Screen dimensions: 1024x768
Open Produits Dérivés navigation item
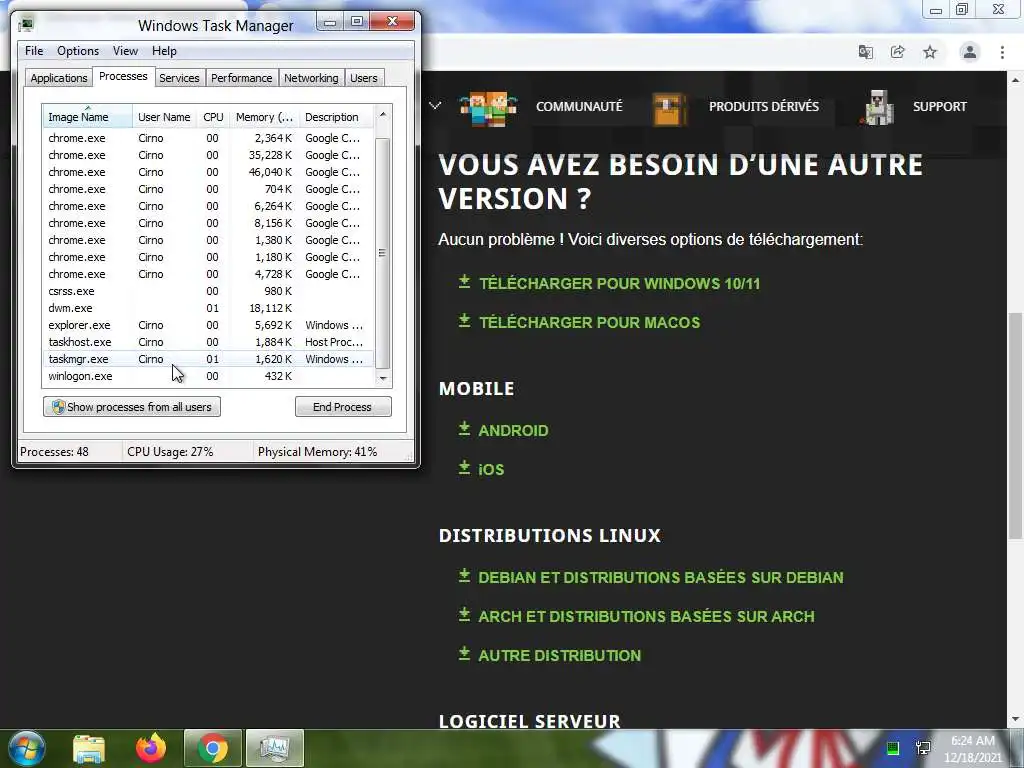(764, 106)
